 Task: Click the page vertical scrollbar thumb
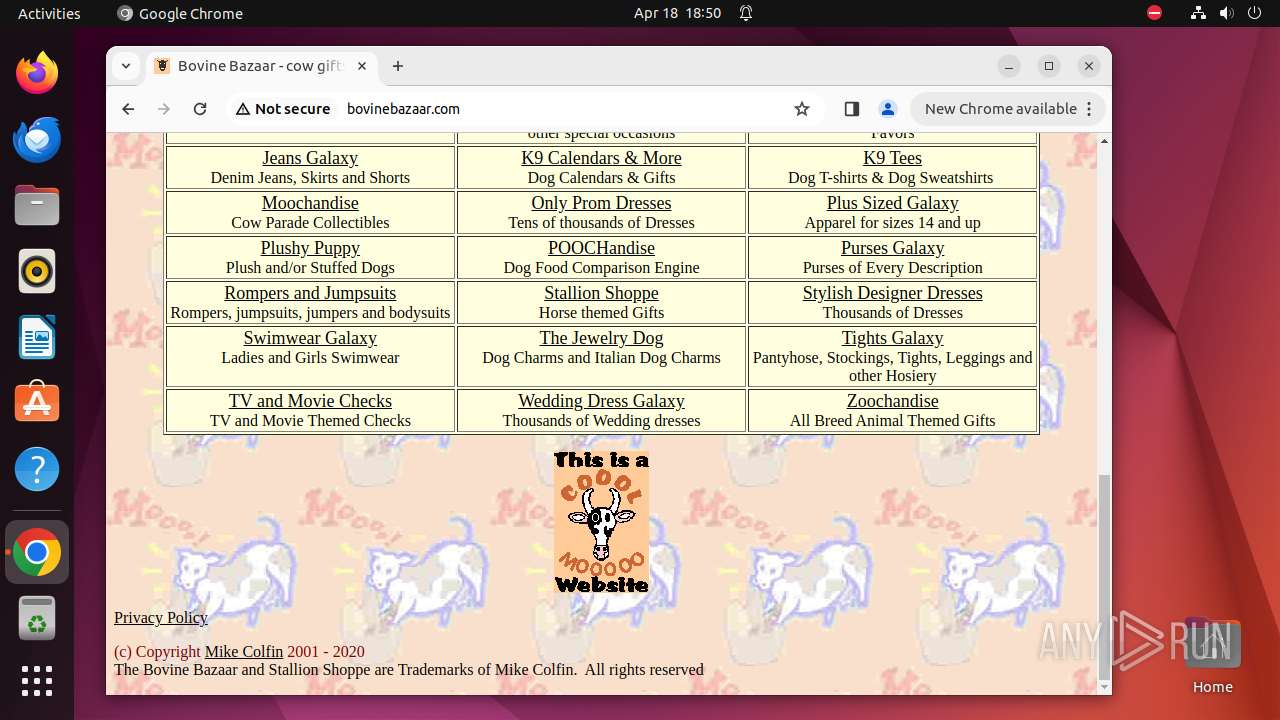click(x=1104, y=577)
